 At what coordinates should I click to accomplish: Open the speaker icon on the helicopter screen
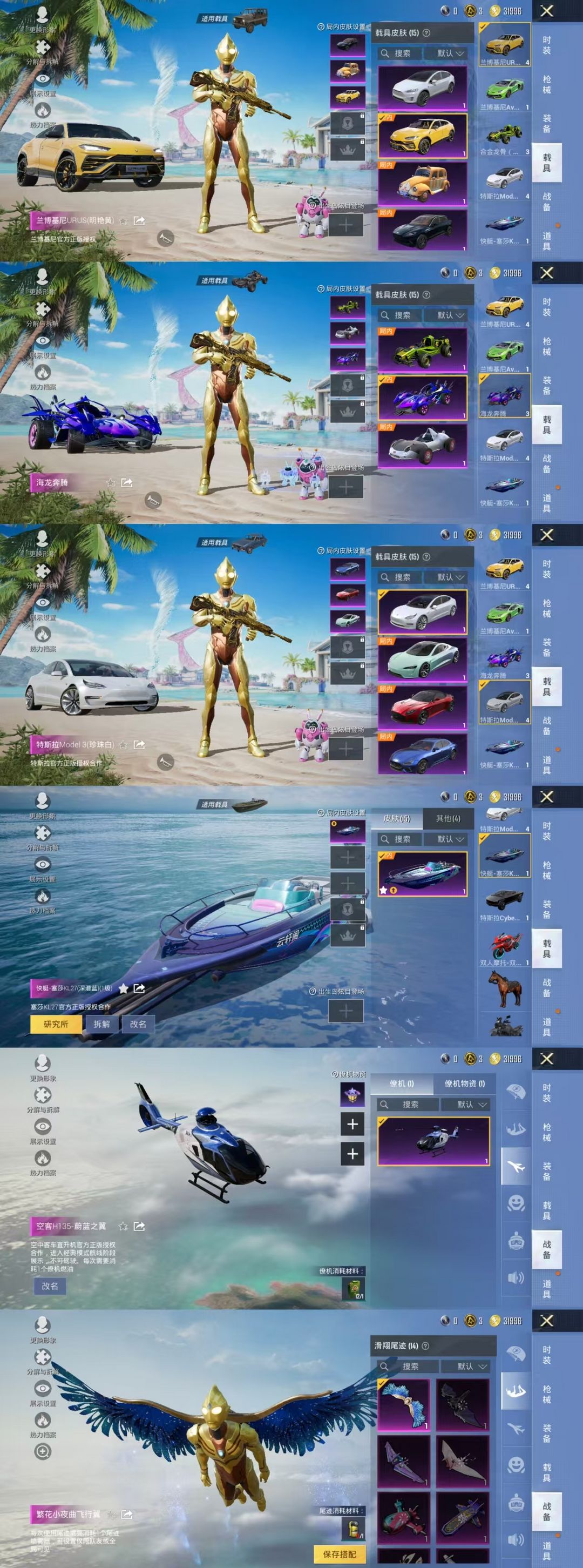516,1277
